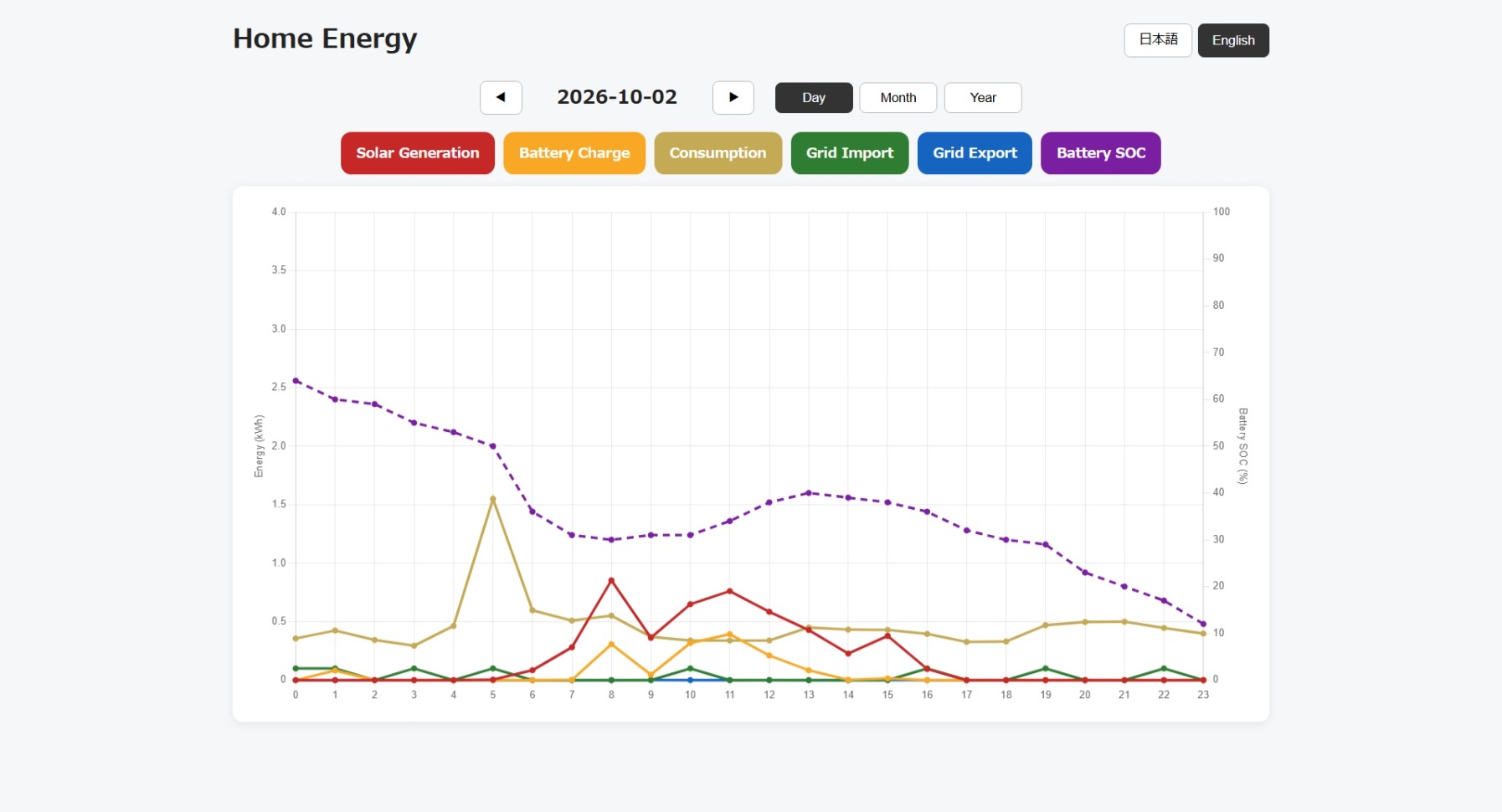The image size is (1502, 812).
Task: Click the Energy (kWh) axis label
Action: coord(259,446)
